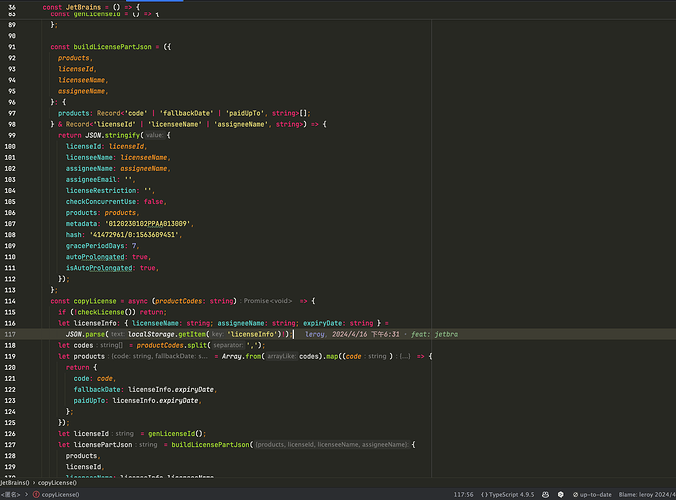Click the async keyword on line 114
Viewport: 676px width, 500px height.
[x=138, y=301]
